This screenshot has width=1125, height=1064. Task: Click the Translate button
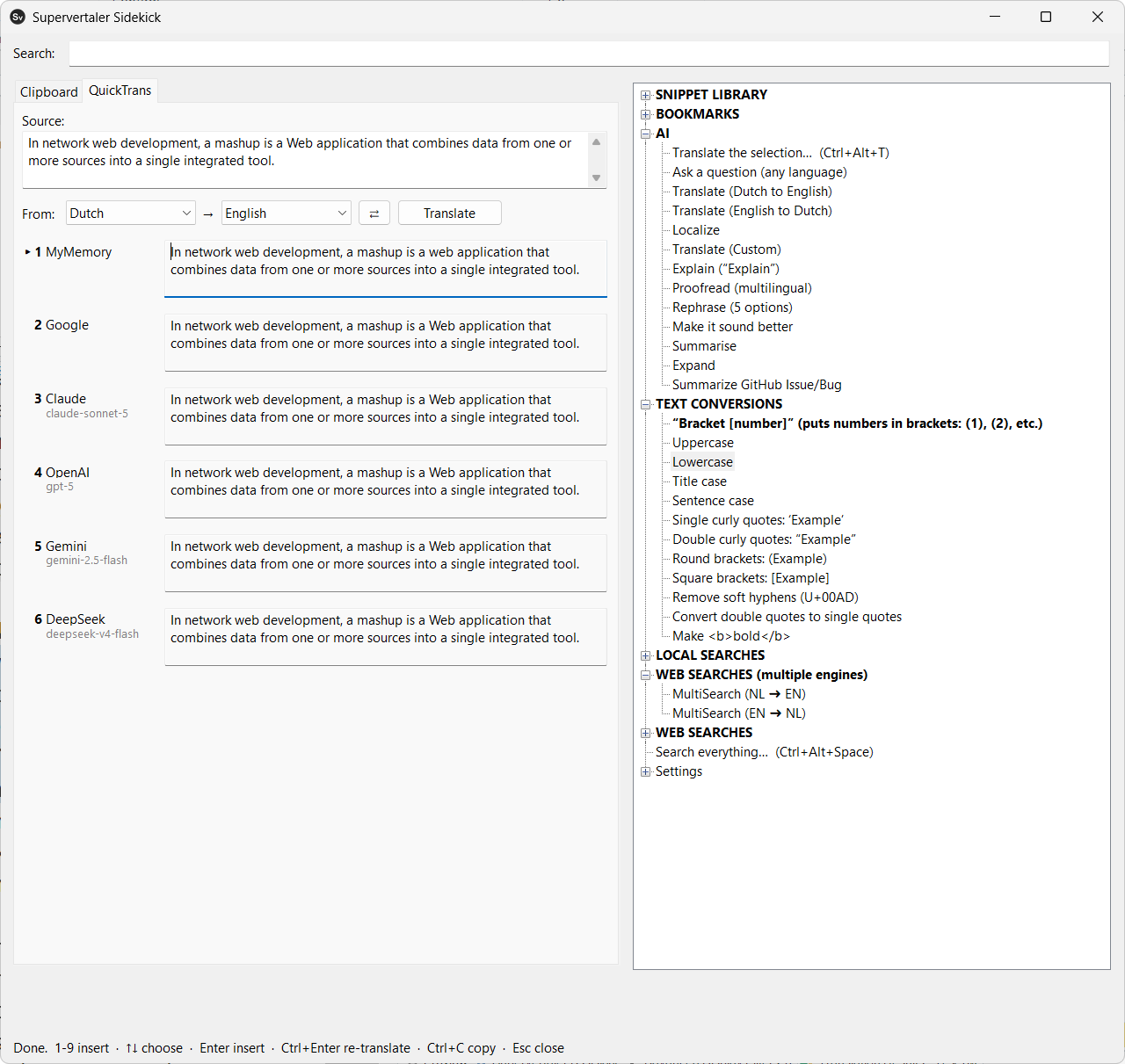click(x=450, y=214)
